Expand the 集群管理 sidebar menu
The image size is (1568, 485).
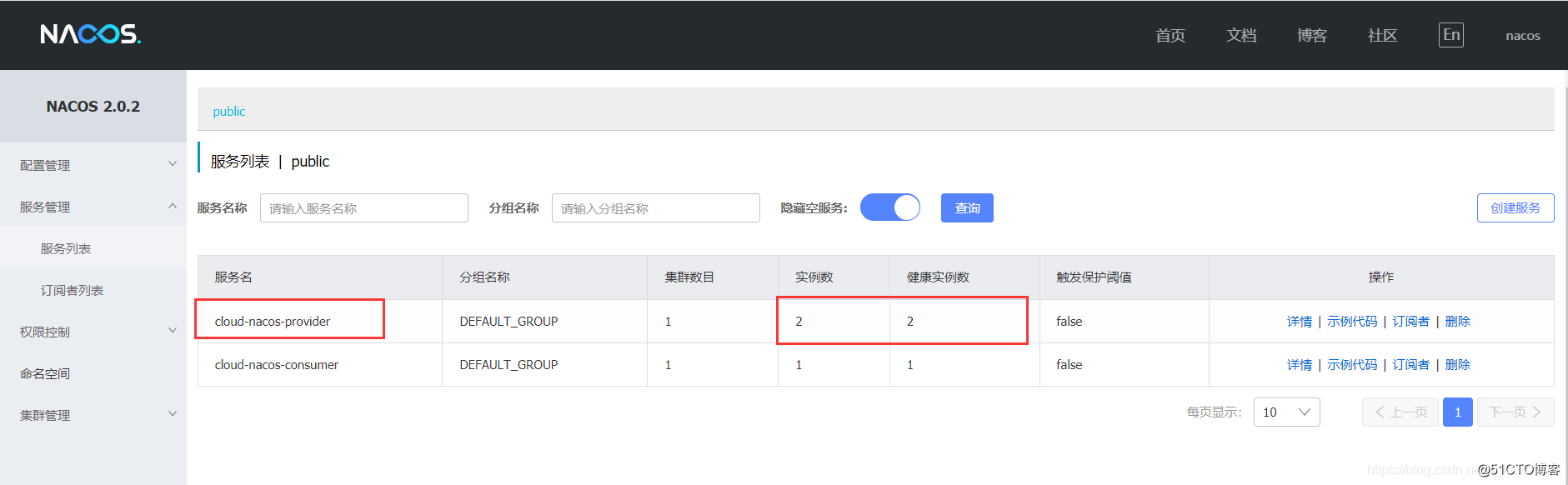click(93, 415)
